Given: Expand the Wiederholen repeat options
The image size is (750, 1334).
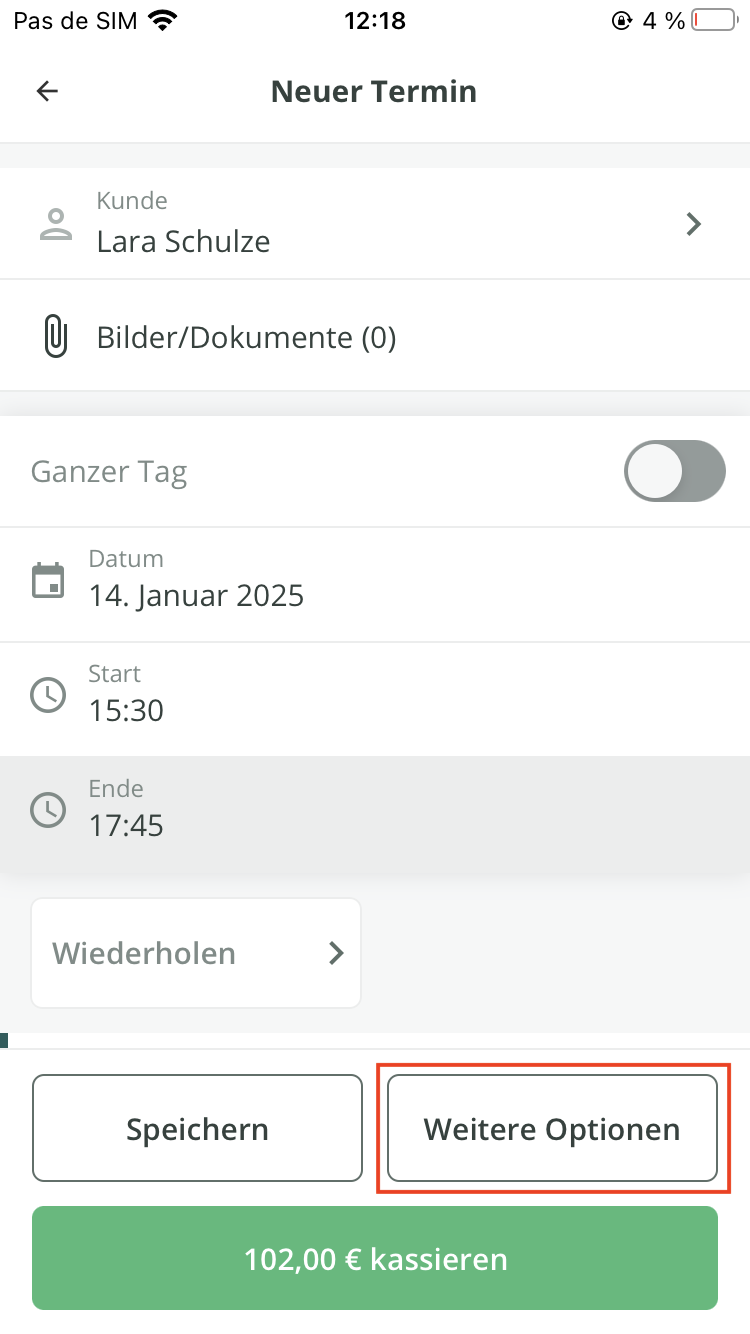Looking at the screenshot, I should point(196,953).
